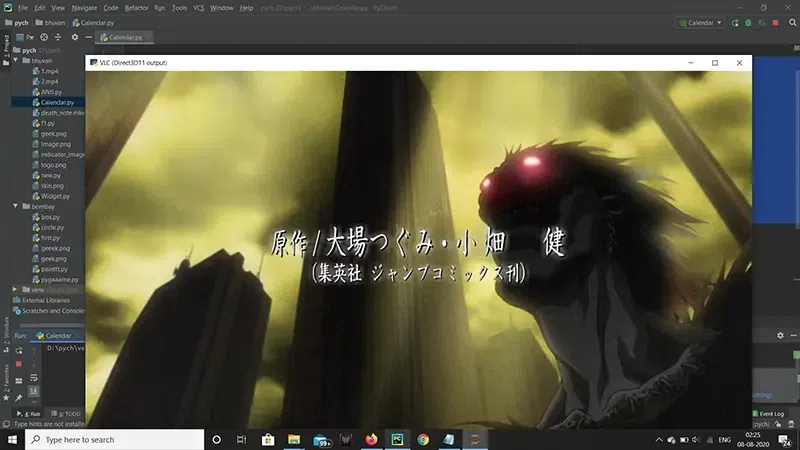
Task: Restore layout icon in Run panel
Action: 19,381
